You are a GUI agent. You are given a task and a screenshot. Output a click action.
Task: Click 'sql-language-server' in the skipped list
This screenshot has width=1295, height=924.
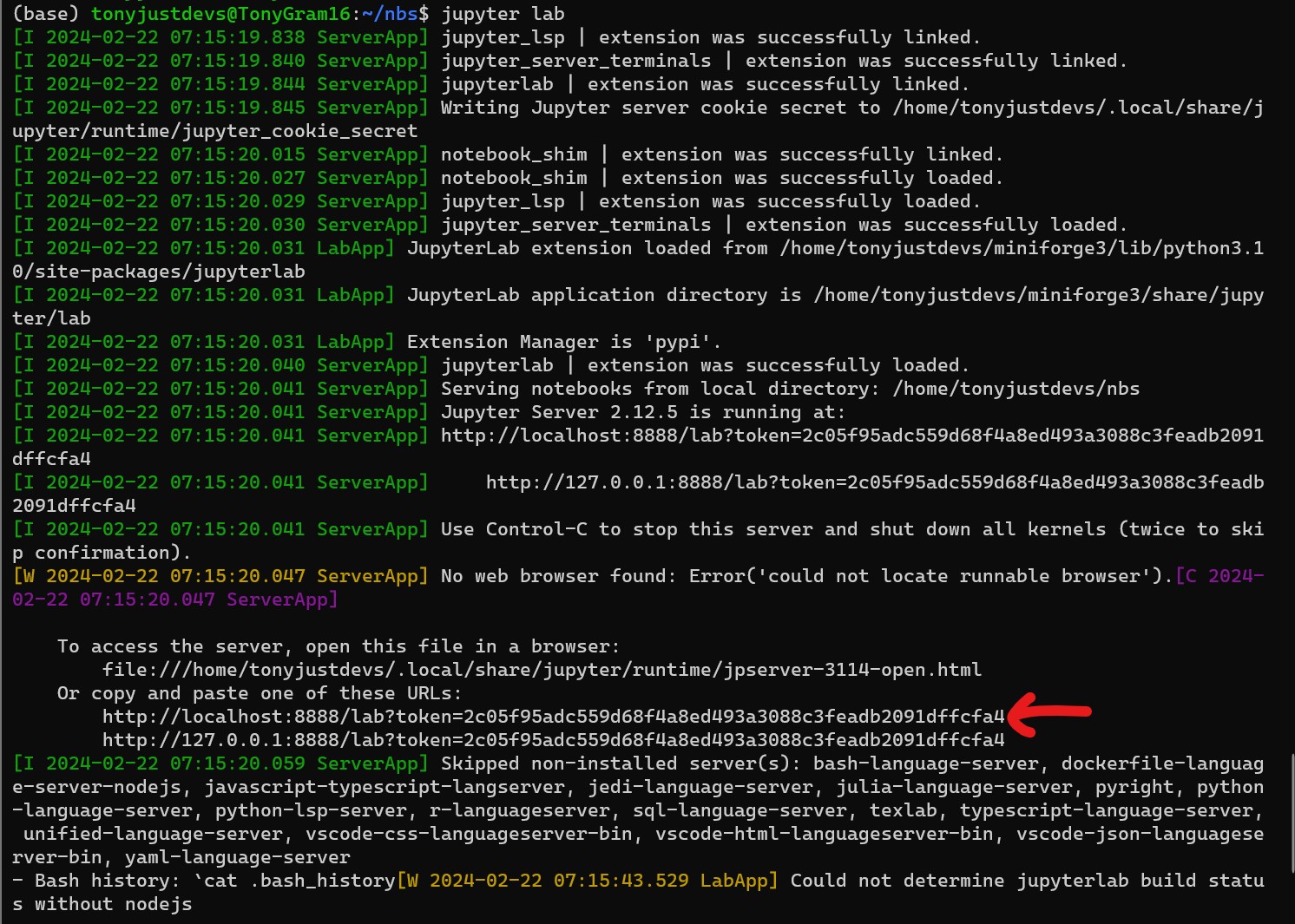740,810
